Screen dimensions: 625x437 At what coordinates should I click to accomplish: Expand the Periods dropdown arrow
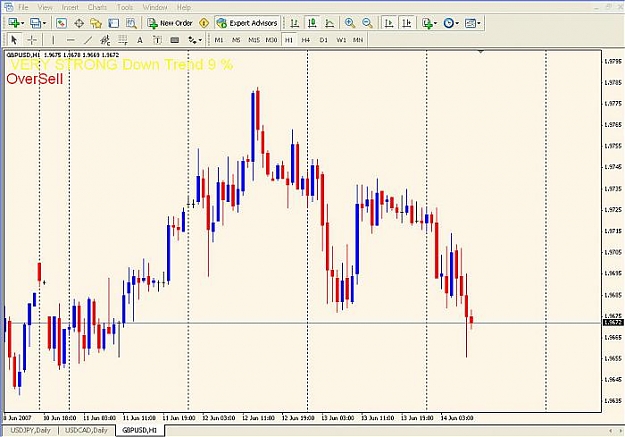click(457, 24)
